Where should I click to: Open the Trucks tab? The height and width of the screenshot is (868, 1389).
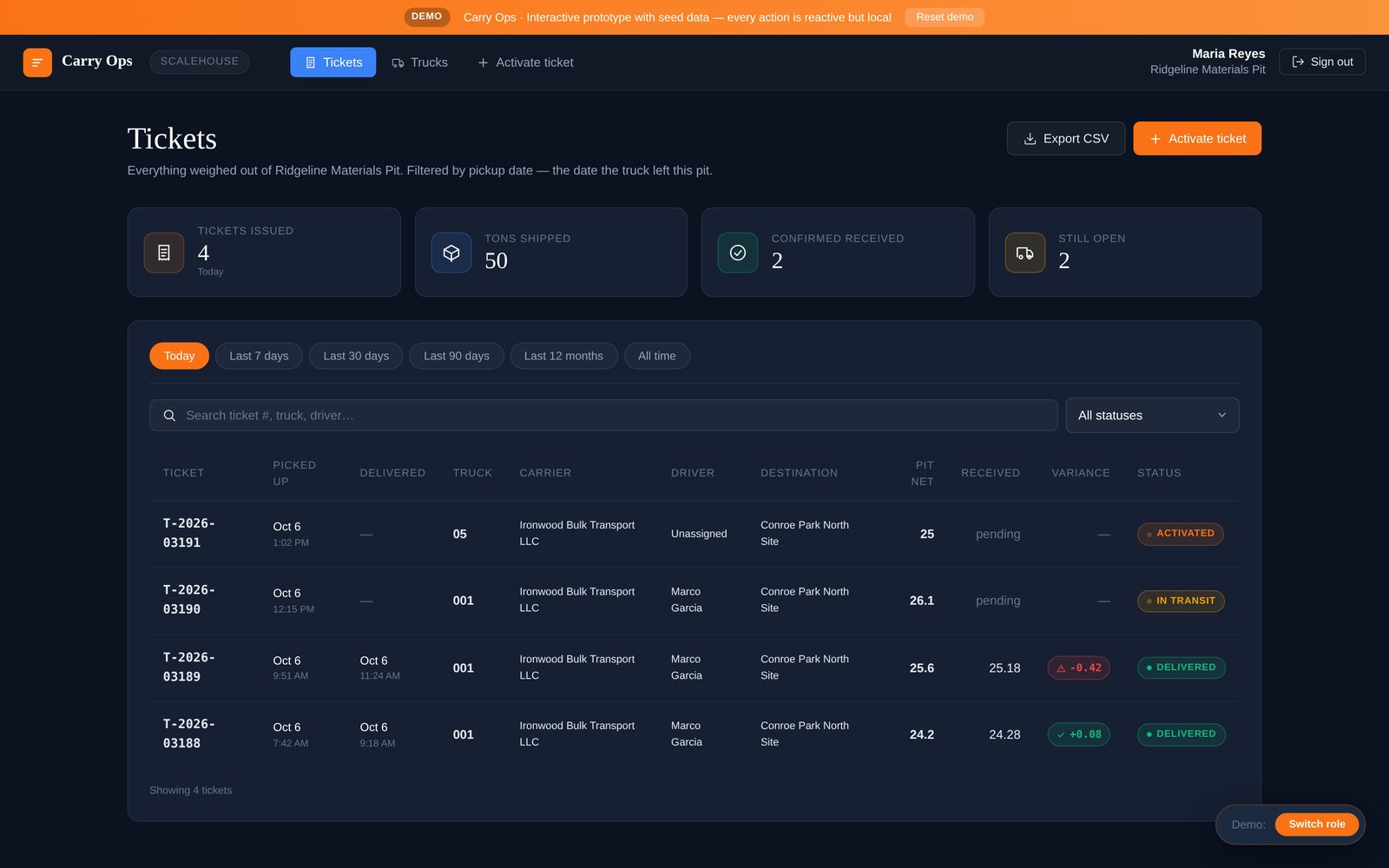420,62
